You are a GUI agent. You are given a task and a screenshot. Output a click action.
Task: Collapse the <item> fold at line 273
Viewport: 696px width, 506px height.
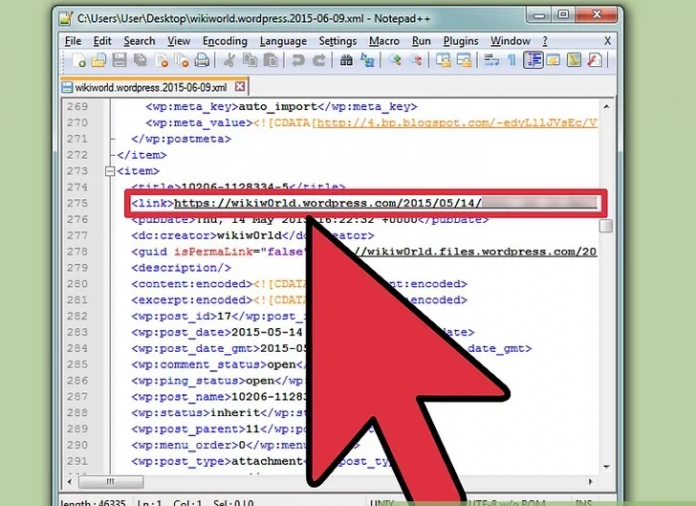tap(109, 171)
